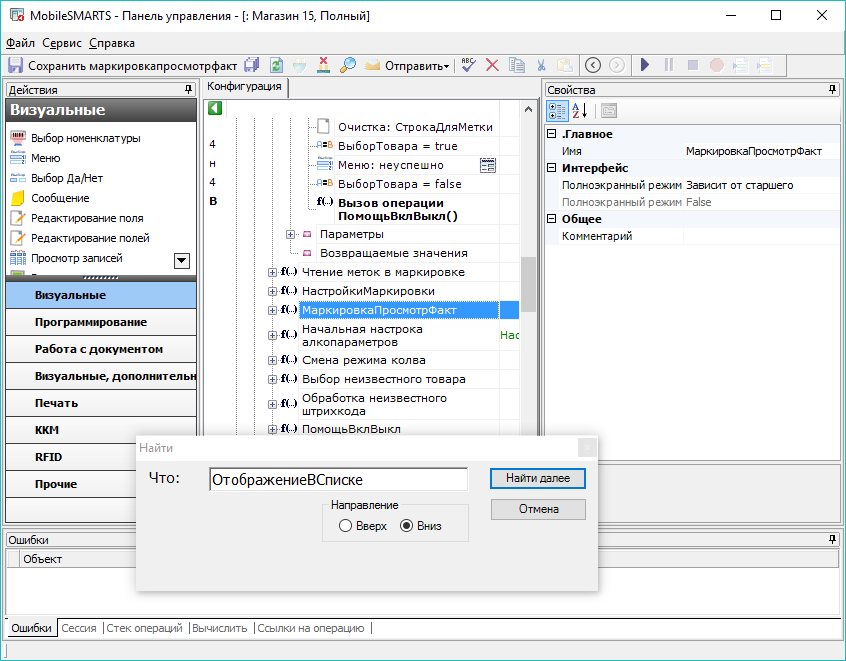
Task: Pin the Ошибки panel
Action: [833, 539]
